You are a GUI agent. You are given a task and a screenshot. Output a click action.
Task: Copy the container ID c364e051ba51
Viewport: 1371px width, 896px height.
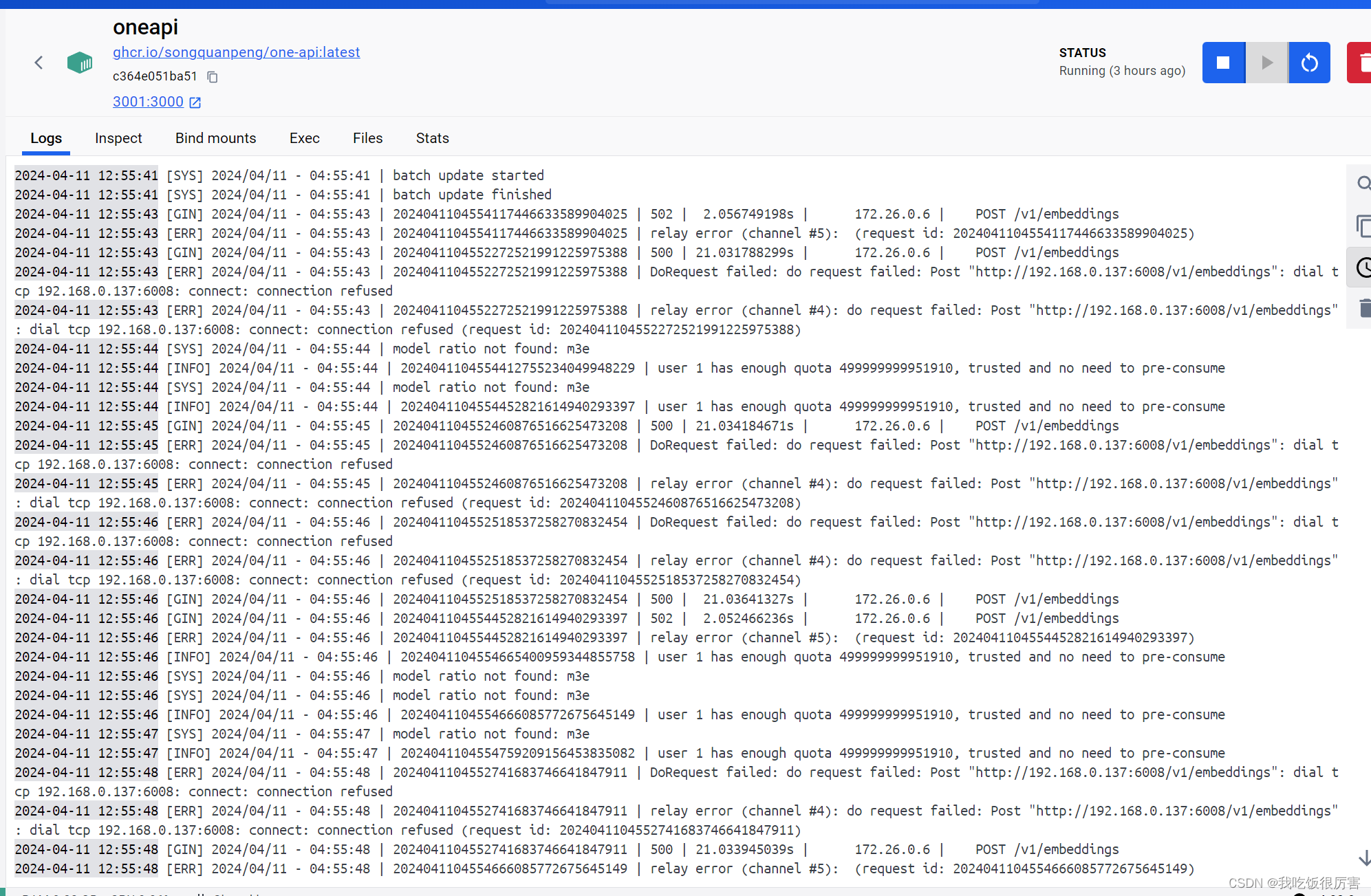click(213, 77)
